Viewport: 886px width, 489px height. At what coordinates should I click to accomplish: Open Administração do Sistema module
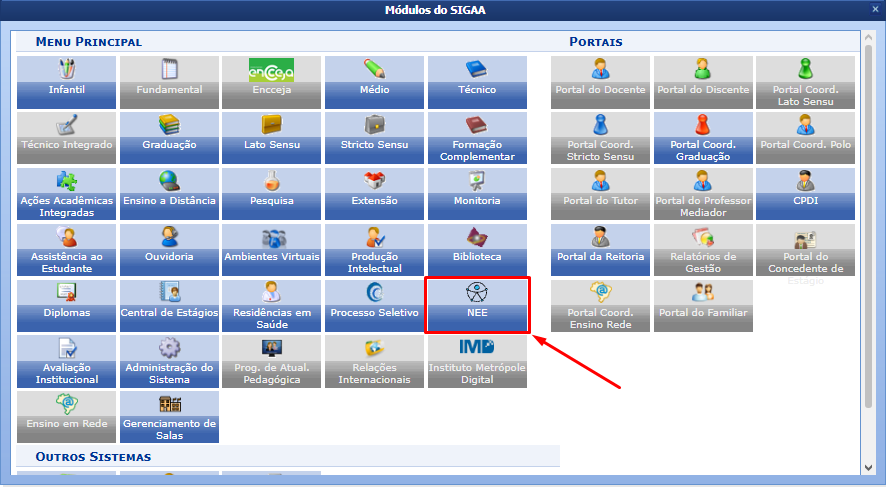pos(169,361)
